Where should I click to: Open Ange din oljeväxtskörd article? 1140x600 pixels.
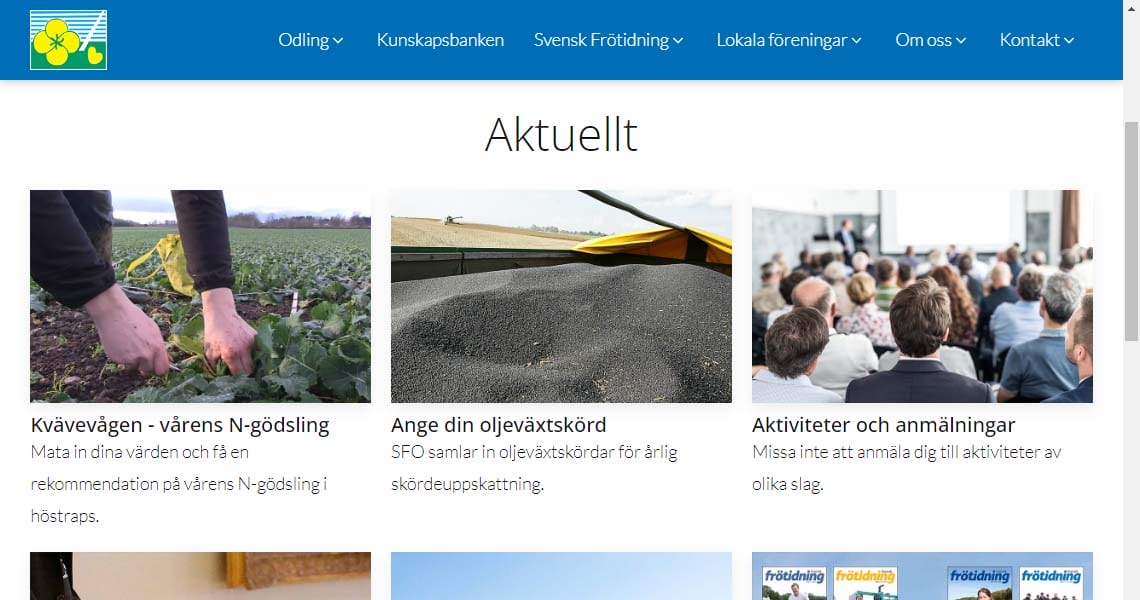tap(499, 425)
